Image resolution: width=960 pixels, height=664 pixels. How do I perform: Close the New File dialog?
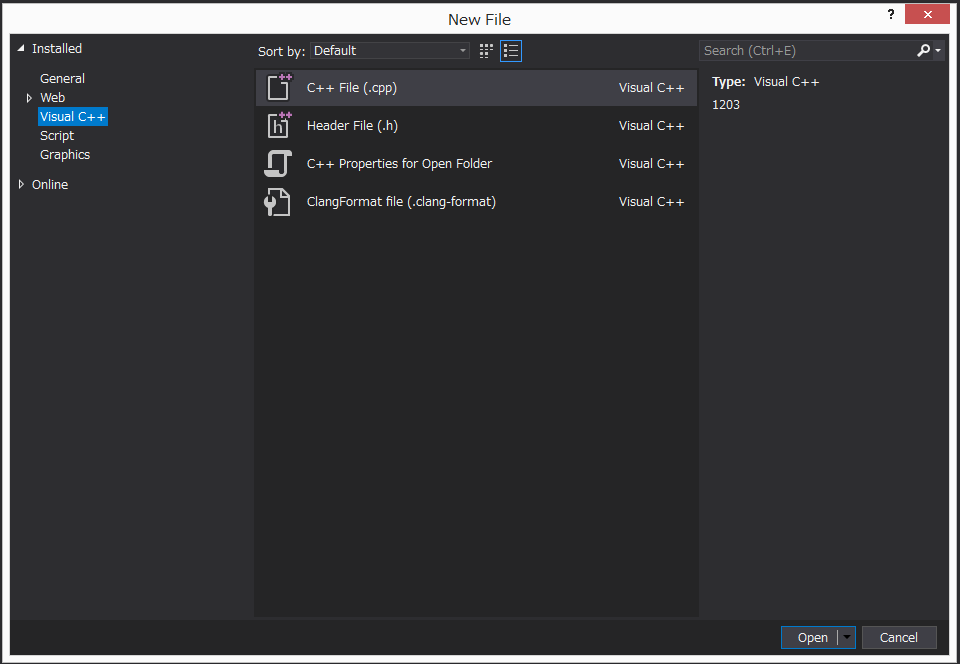927,14
